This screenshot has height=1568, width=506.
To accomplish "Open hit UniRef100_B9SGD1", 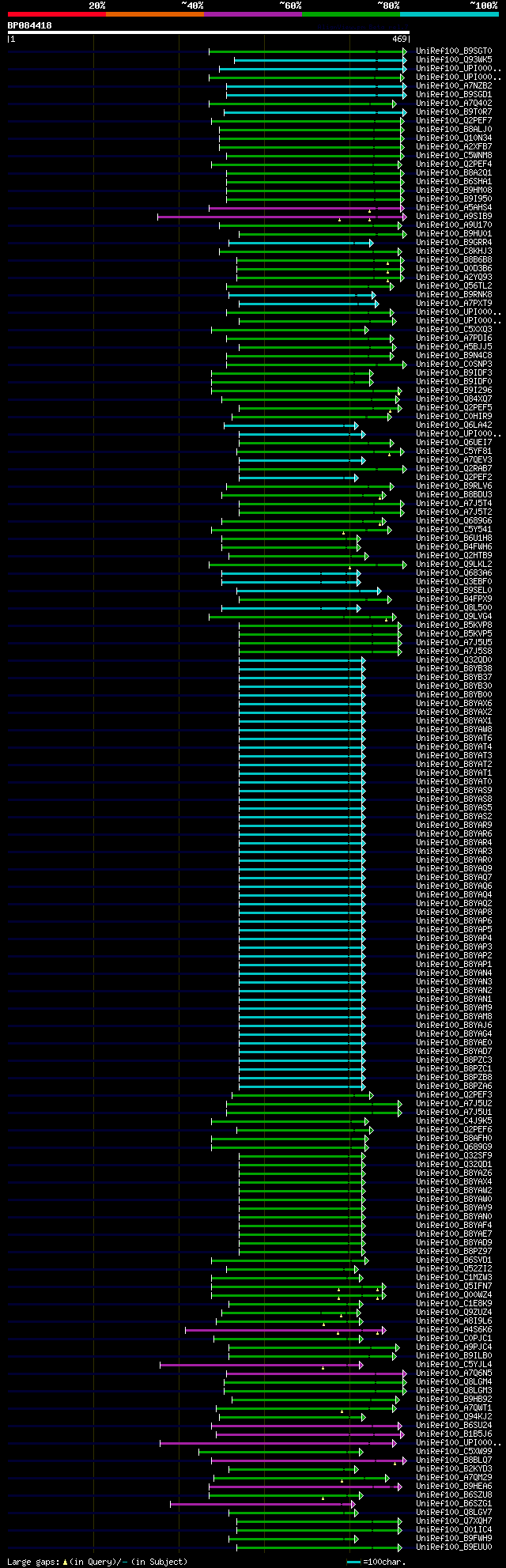I will click(454, 95).
